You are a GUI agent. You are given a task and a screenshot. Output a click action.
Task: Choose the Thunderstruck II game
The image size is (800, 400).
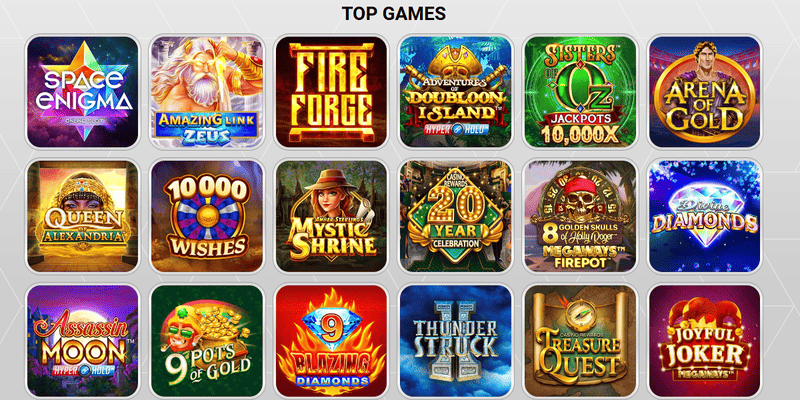[456, 341]
